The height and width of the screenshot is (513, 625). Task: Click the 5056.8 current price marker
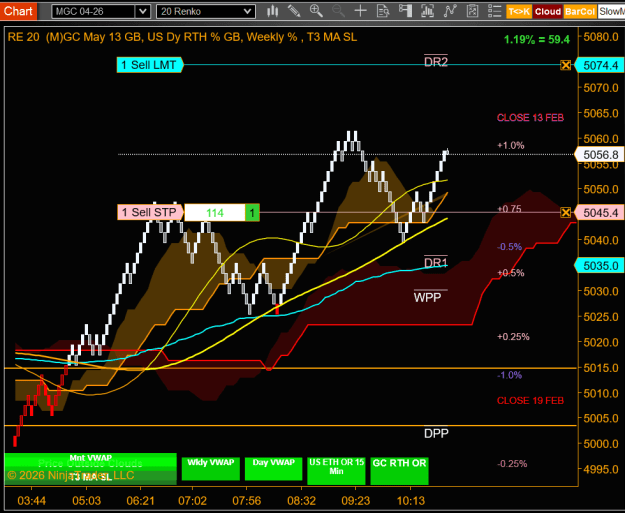pos(599,154)
